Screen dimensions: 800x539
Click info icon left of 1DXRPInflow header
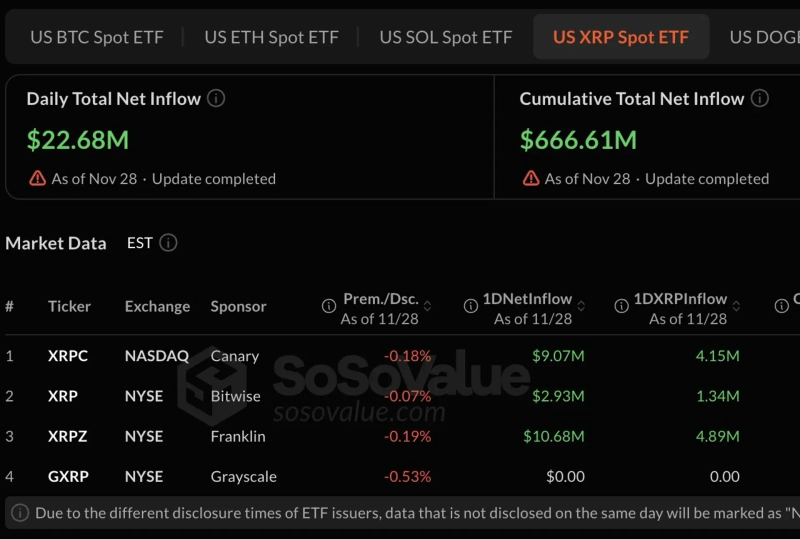pos(619,307)
